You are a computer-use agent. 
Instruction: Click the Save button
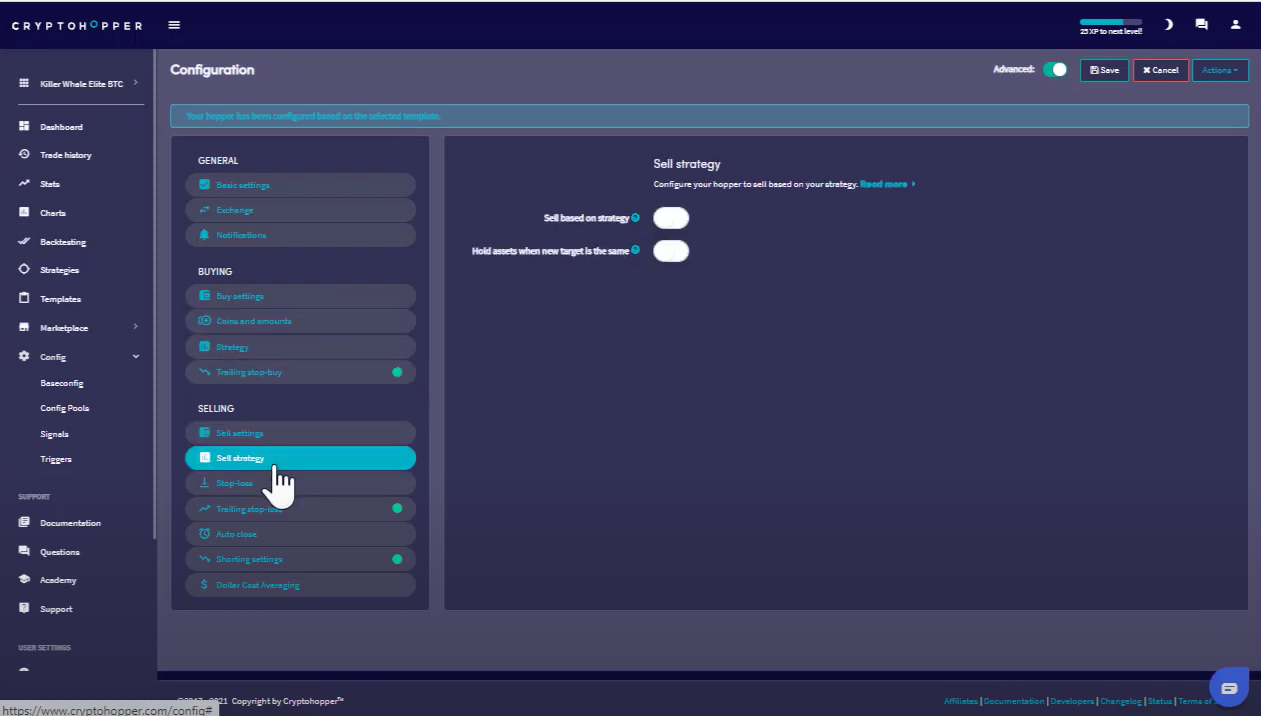point(1104,70)
